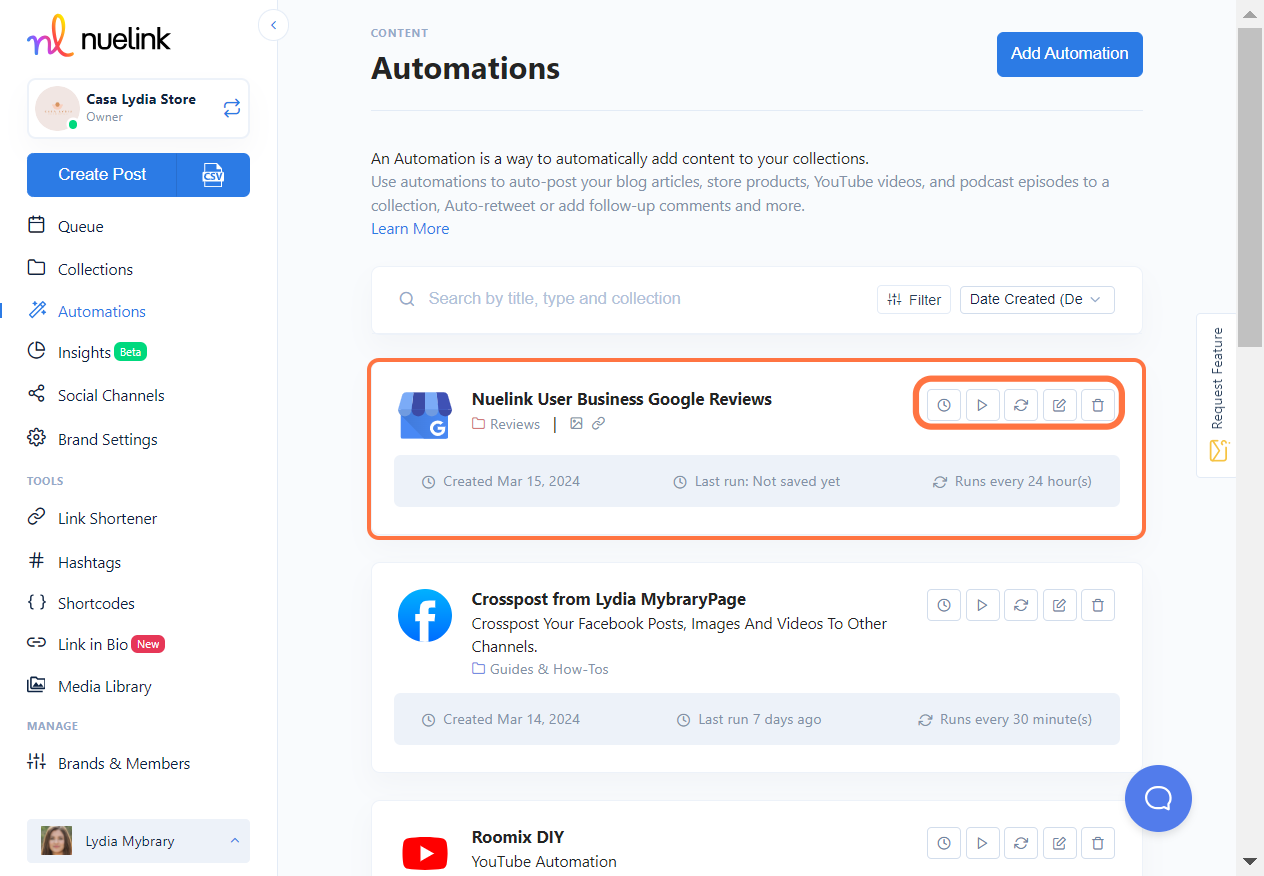Click the 'Last run: Not saved yet' text
The width and height of the screenshot is (1264, 876).
[x=768, y=481]
